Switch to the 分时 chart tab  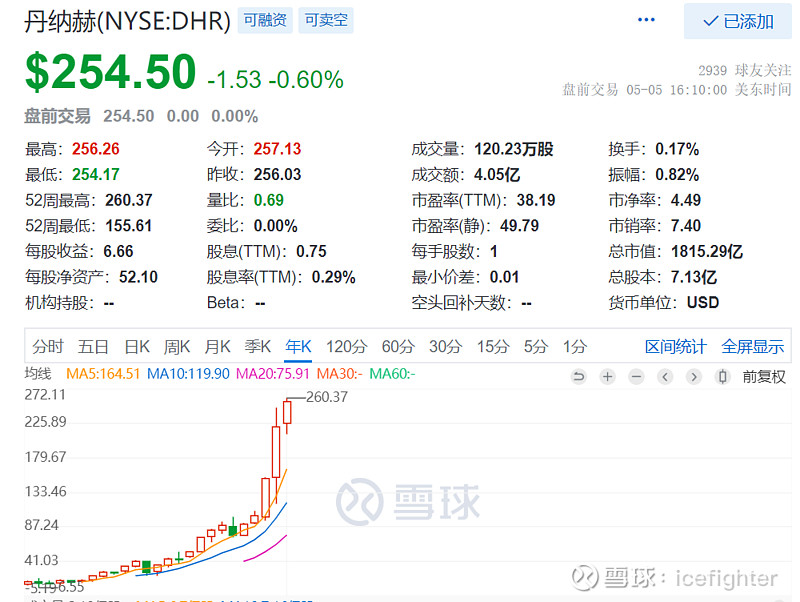(x=48, y=346)
